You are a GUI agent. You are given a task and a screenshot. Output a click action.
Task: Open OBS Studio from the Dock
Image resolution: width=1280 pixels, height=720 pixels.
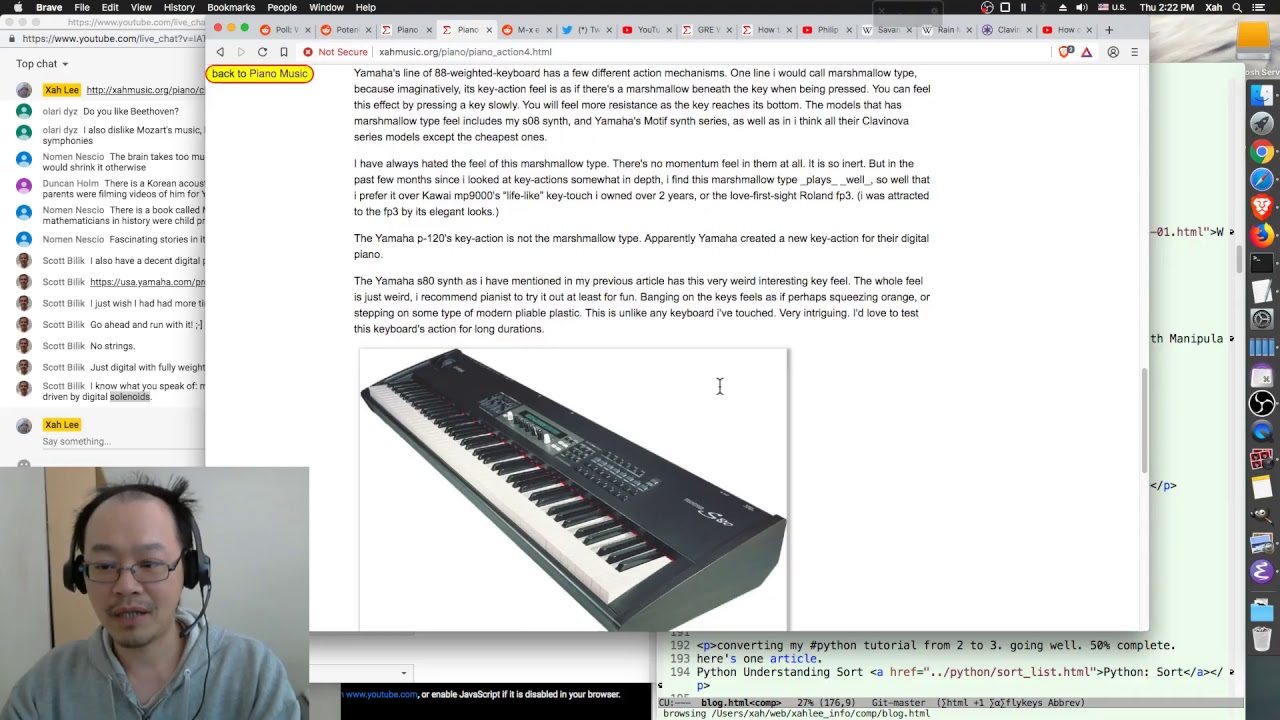point(1262,403)
